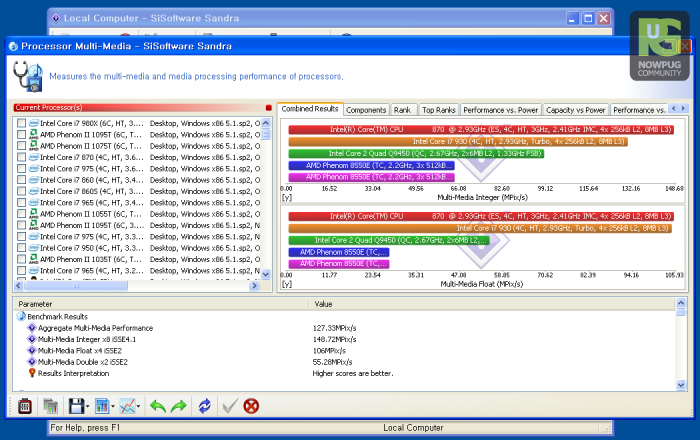The height and width of the screenshot is (440, 700).
Task: Click the AMD logo of Phenom II 1075T row
Action: coord(33,146)
